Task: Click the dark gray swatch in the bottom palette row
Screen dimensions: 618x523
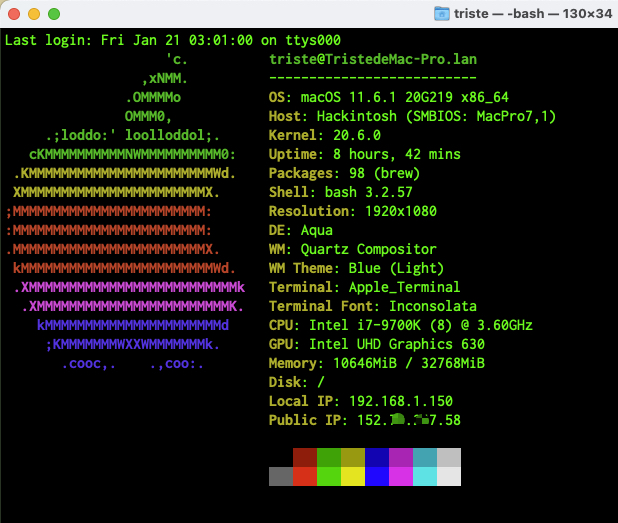Action: point(281,476)
